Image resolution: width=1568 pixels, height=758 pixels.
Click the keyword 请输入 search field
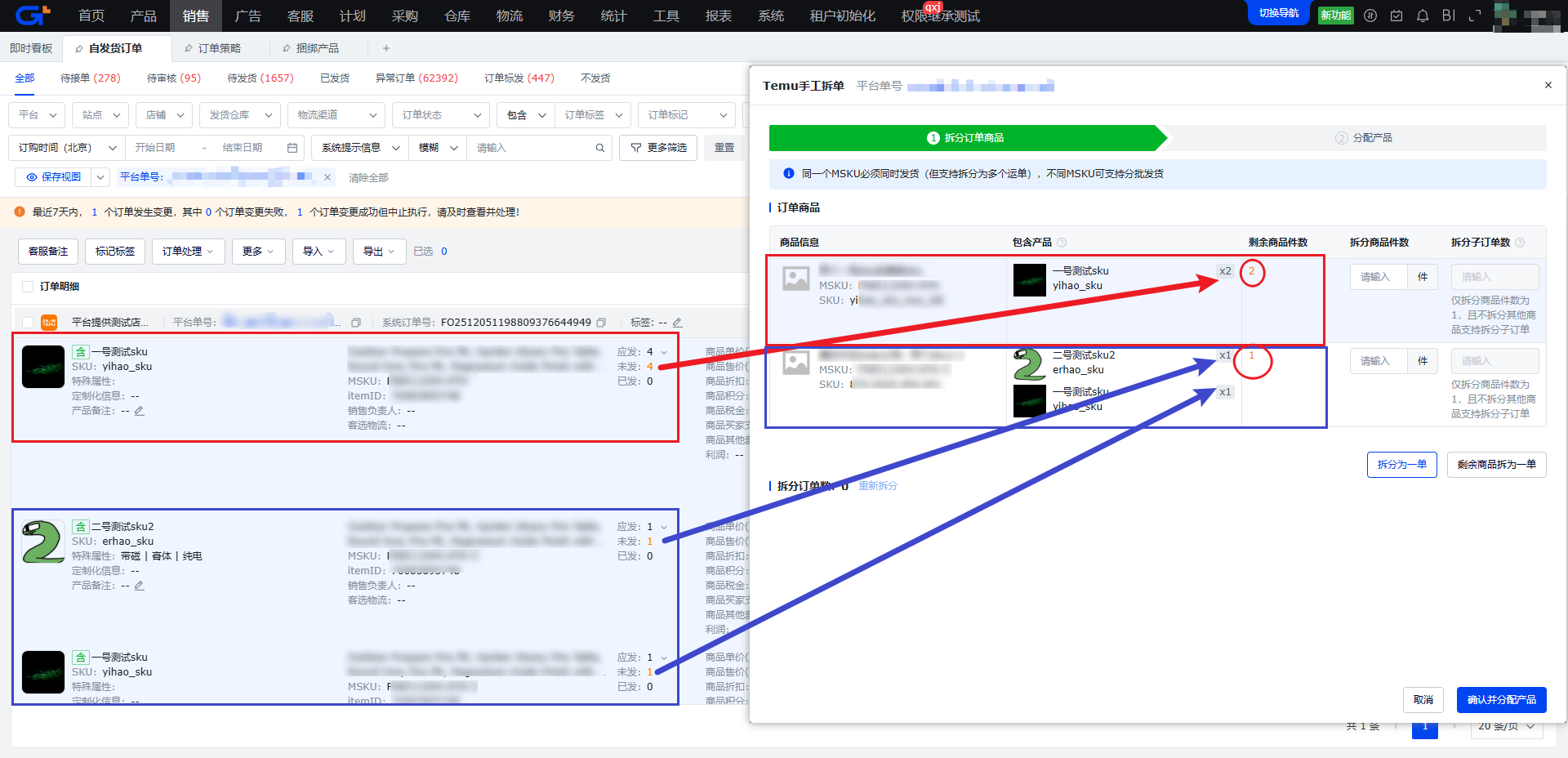pos(531,148)
